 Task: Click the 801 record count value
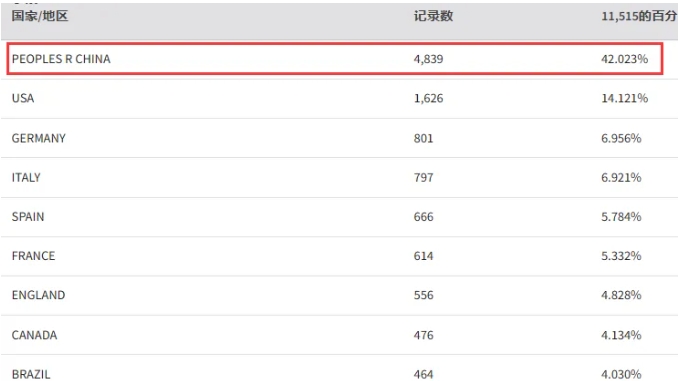click(x=424, y=138)
